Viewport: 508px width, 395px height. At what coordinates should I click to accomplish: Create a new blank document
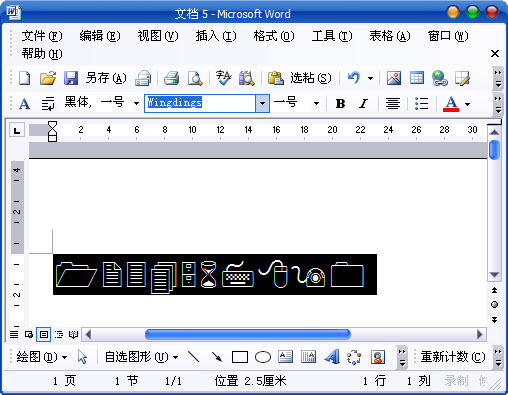point(24,78)
